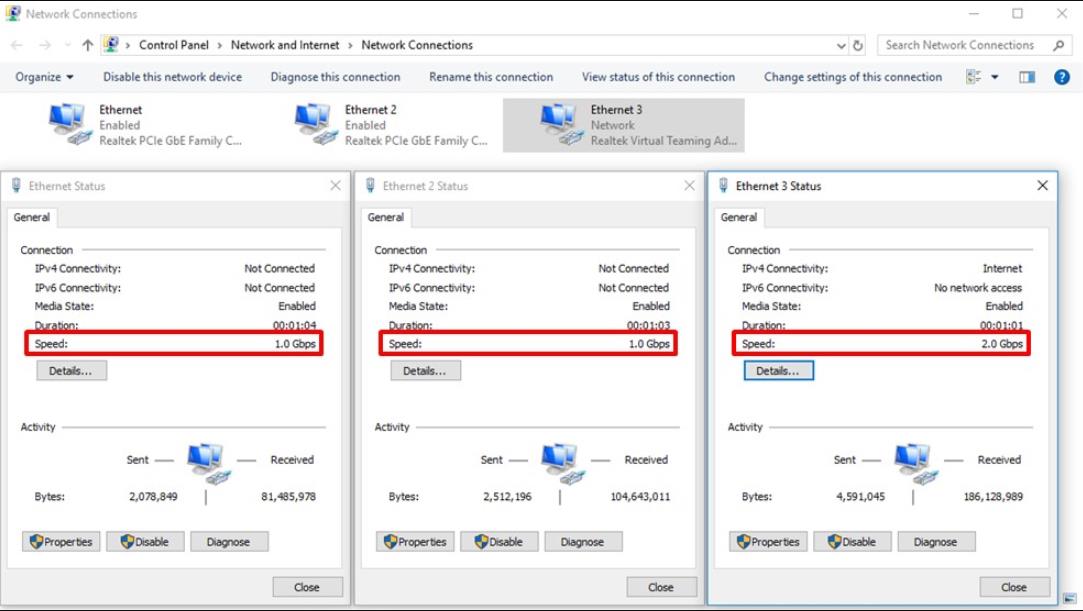Viewport: 1083px width, 611px height.
Task: Go back with the Back arrow
Action: (x=17, y=45)
